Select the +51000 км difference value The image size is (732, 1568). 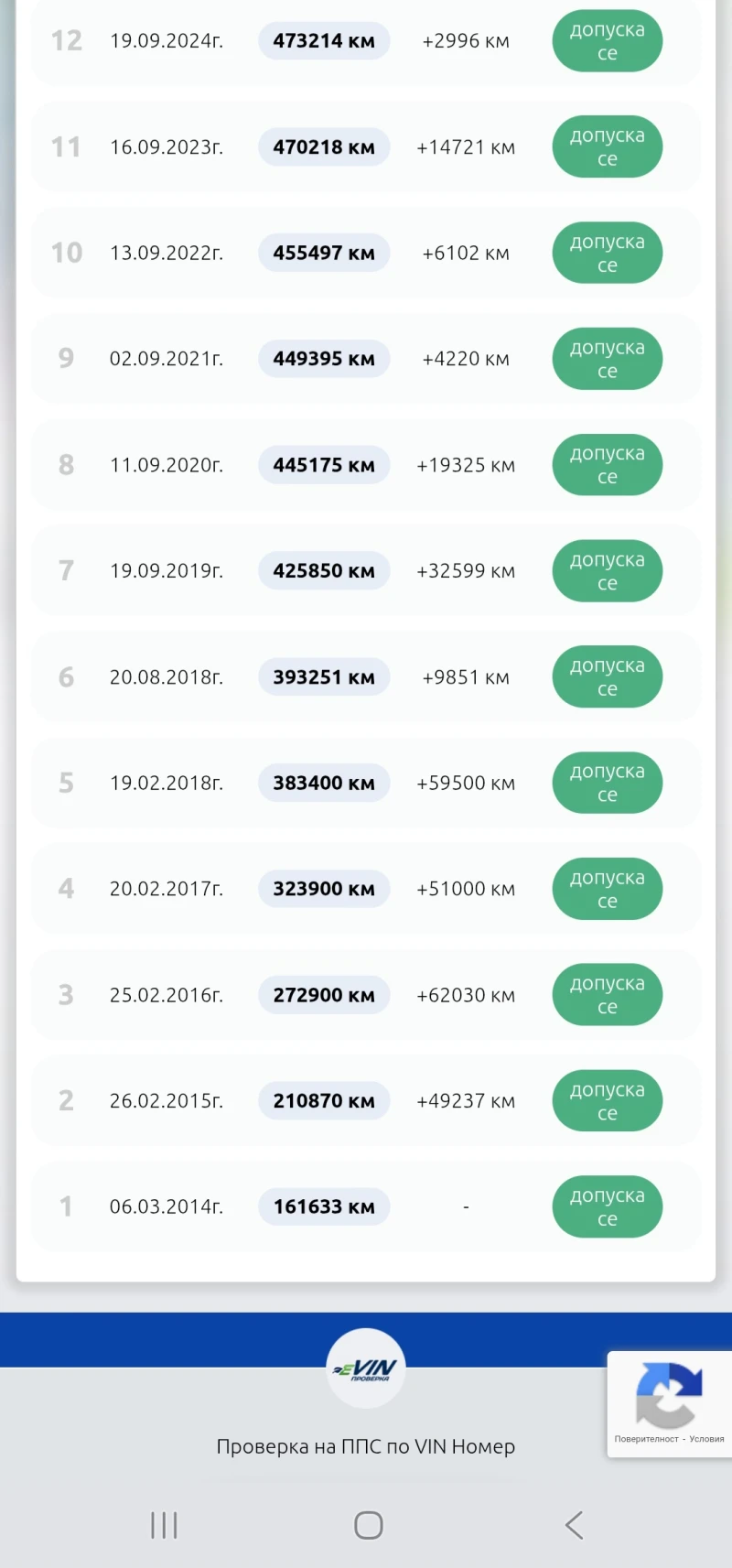click(x=466, y=889)
